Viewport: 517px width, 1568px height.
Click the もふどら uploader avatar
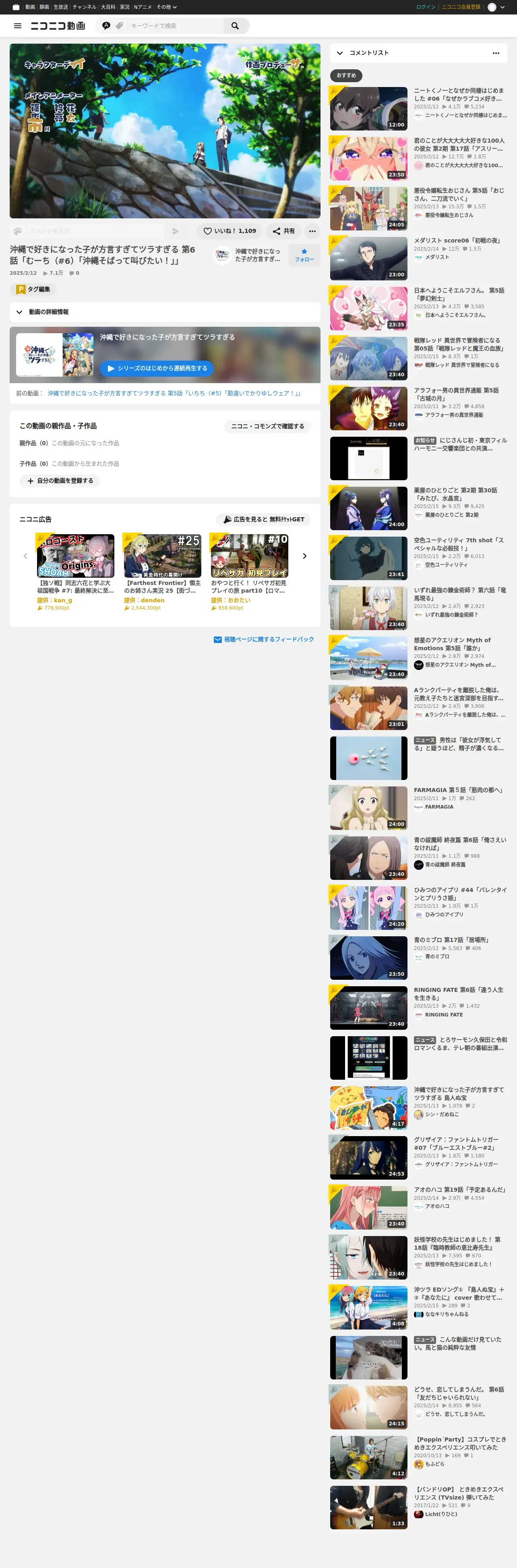(418, 1464)
